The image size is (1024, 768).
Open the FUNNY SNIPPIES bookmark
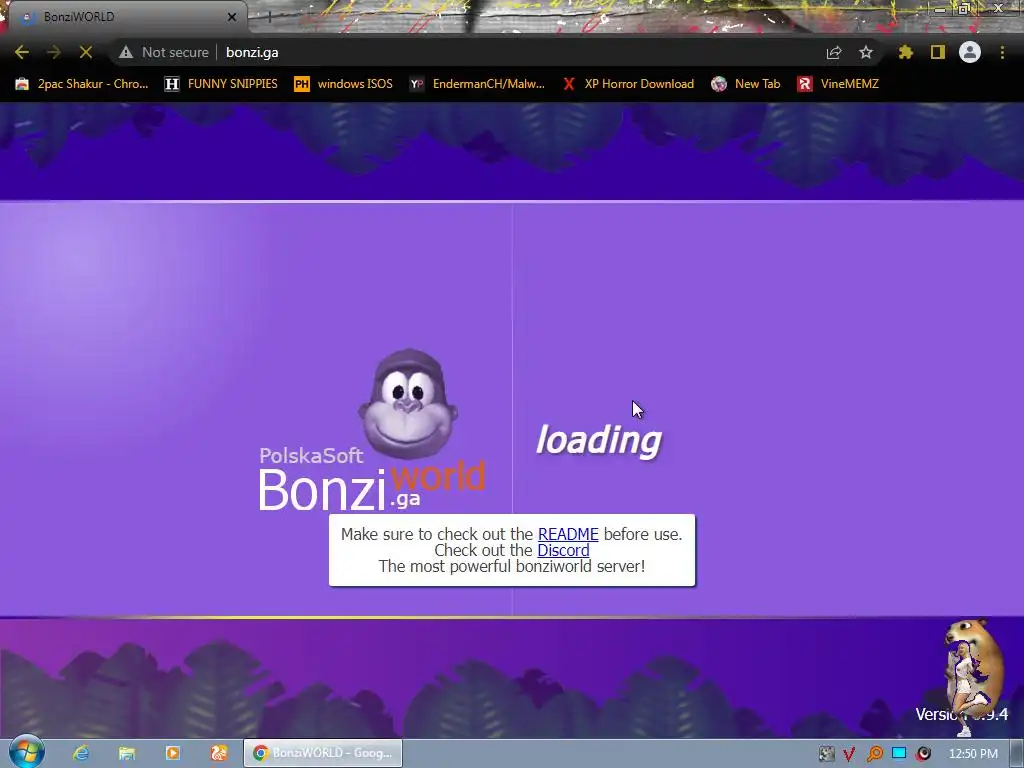tap(221, 84)
